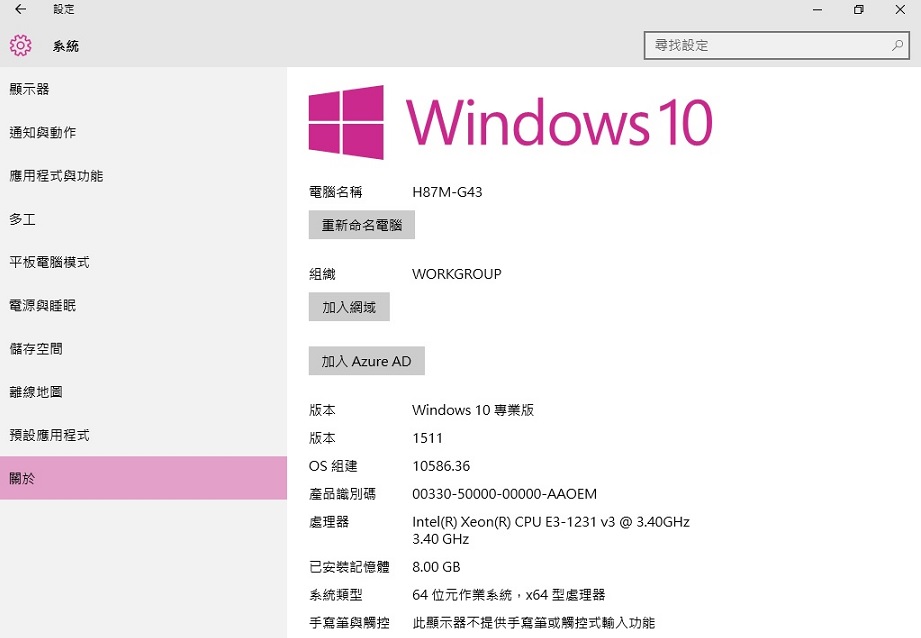Click OS build value 10586.36
Image resolution: width=921 pixels, height=638 pixels.
point(441,466)
